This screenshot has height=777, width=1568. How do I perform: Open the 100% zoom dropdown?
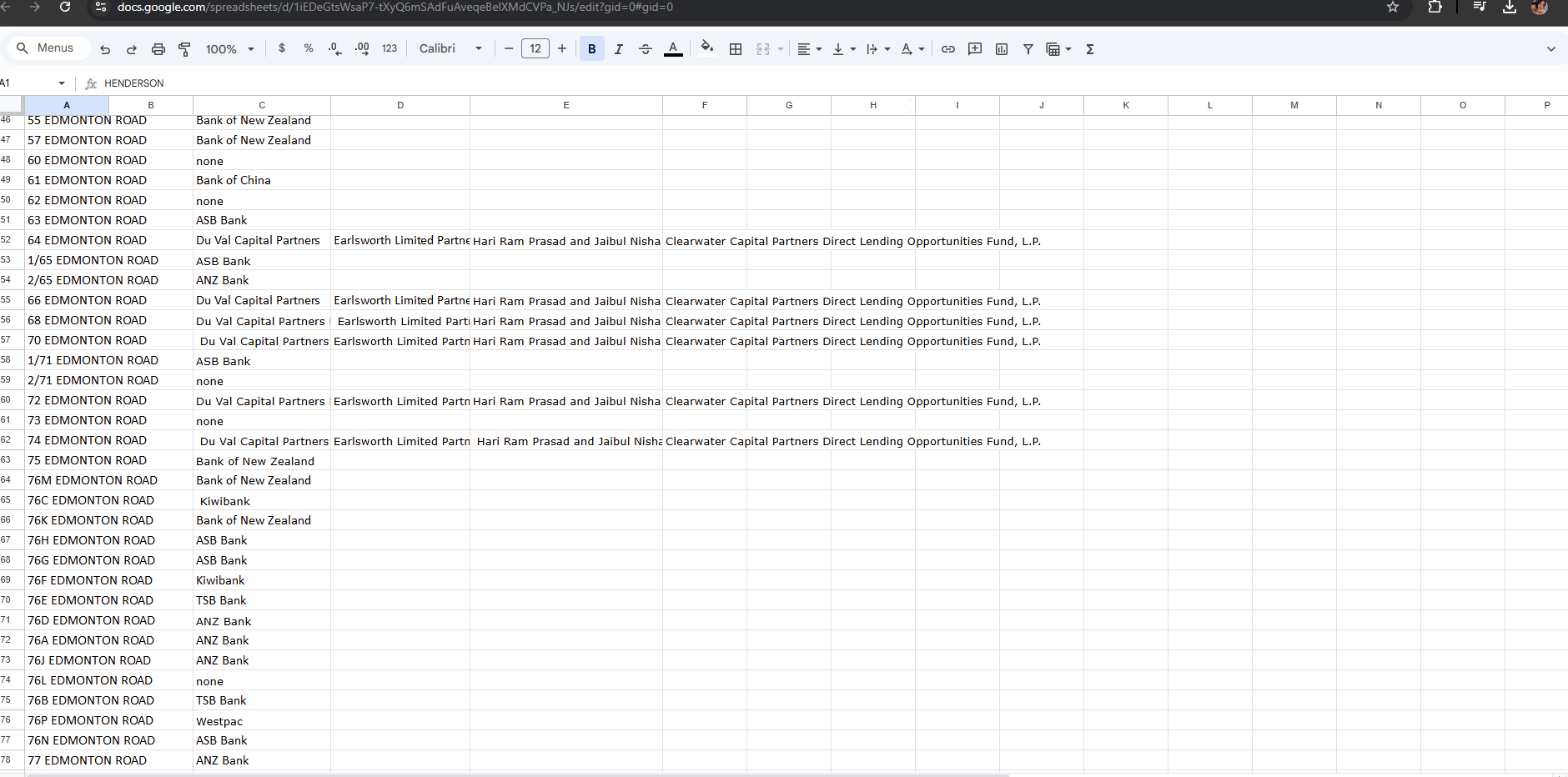pos(229,49)
